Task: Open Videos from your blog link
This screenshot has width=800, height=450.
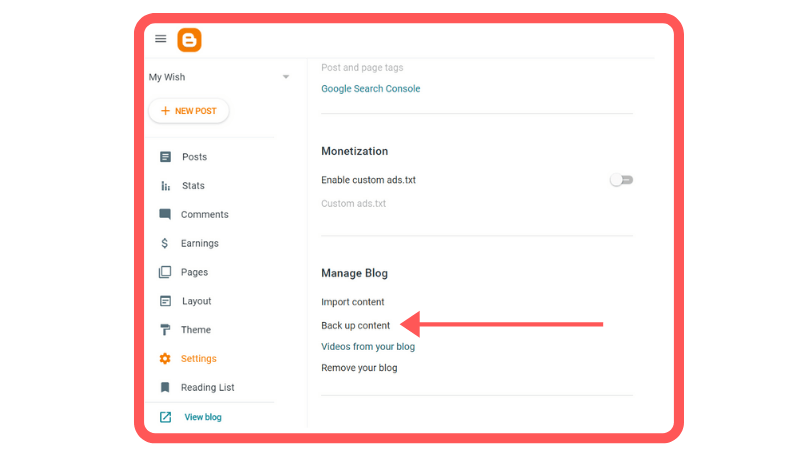Action: (x=368, y=346)
